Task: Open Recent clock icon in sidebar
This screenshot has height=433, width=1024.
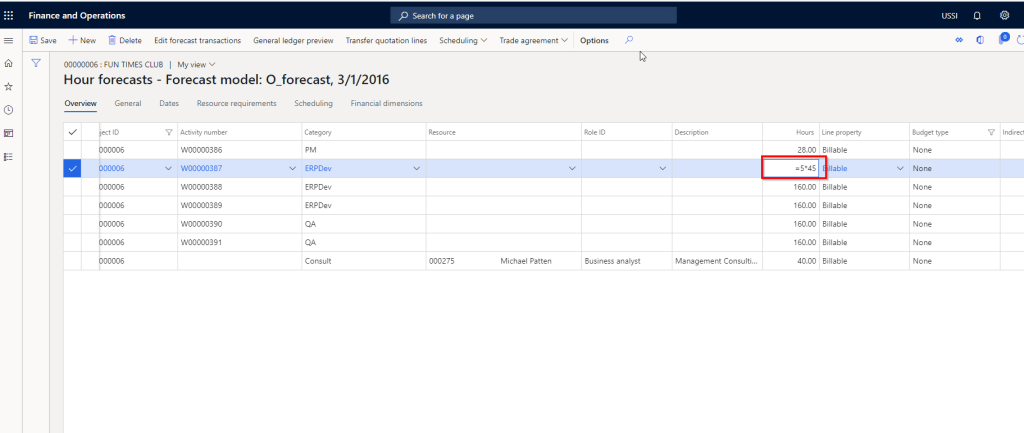Action: pos(9,110)
